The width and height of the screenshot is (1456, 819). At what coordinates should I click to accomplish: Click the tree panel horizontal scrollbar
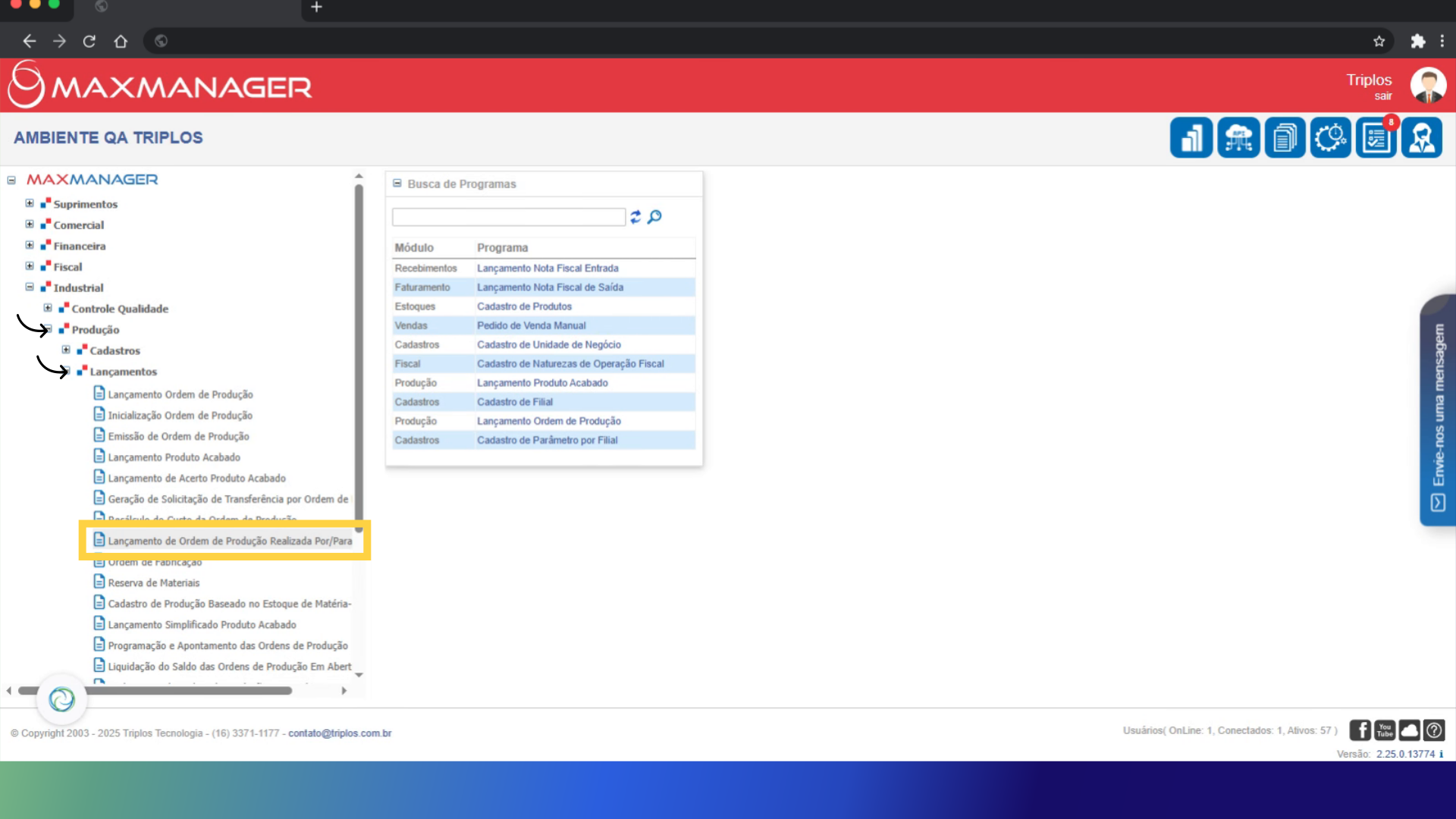tap(155, 691)
